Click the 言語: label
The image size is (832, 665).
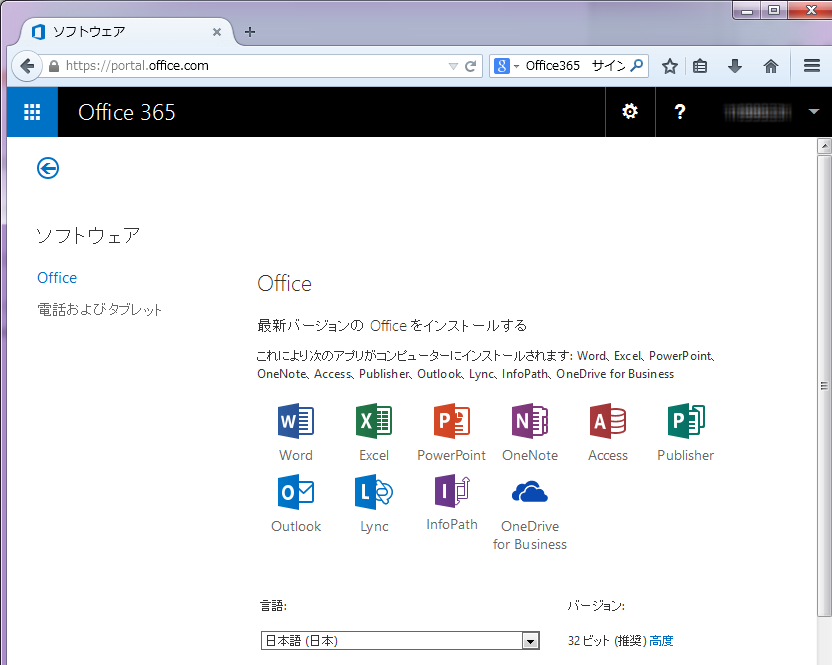point(273,606)
